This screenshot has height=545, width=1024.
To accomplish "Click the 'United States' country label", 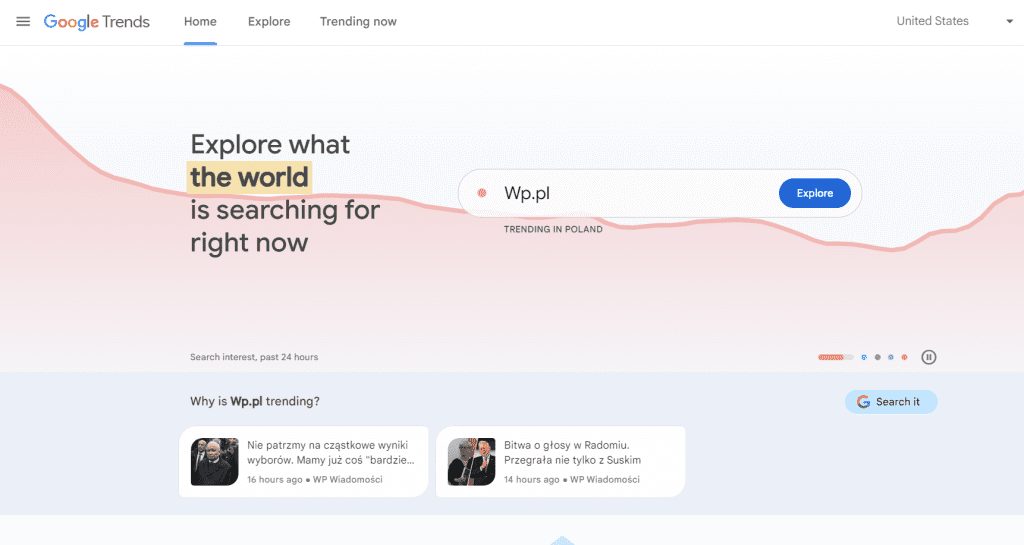I will (x=932, y=21).
